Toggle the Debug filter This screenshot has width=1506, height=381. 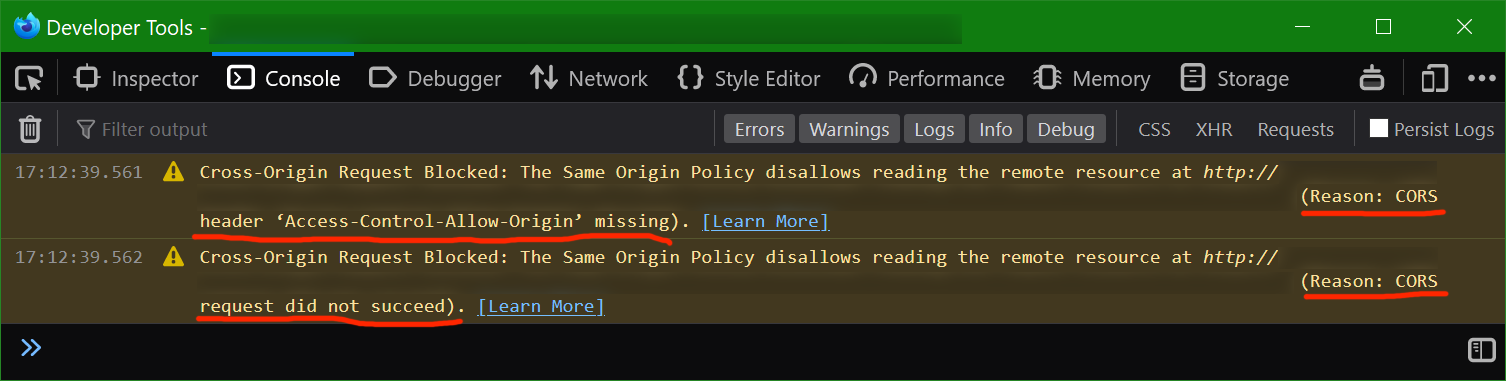tap(1066, 129)
